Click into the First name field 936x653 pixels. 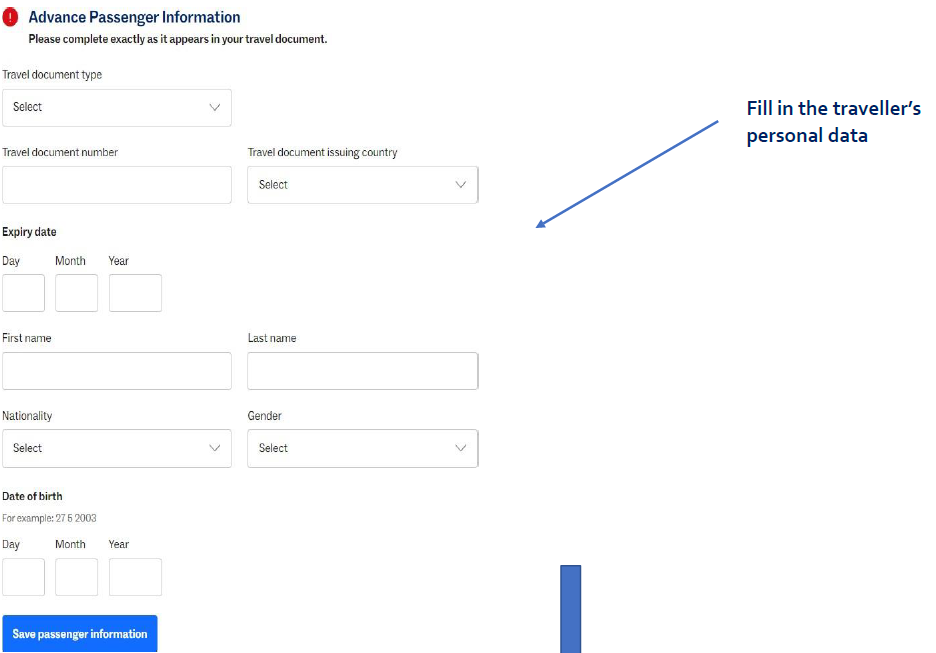(x=116, y=371)
